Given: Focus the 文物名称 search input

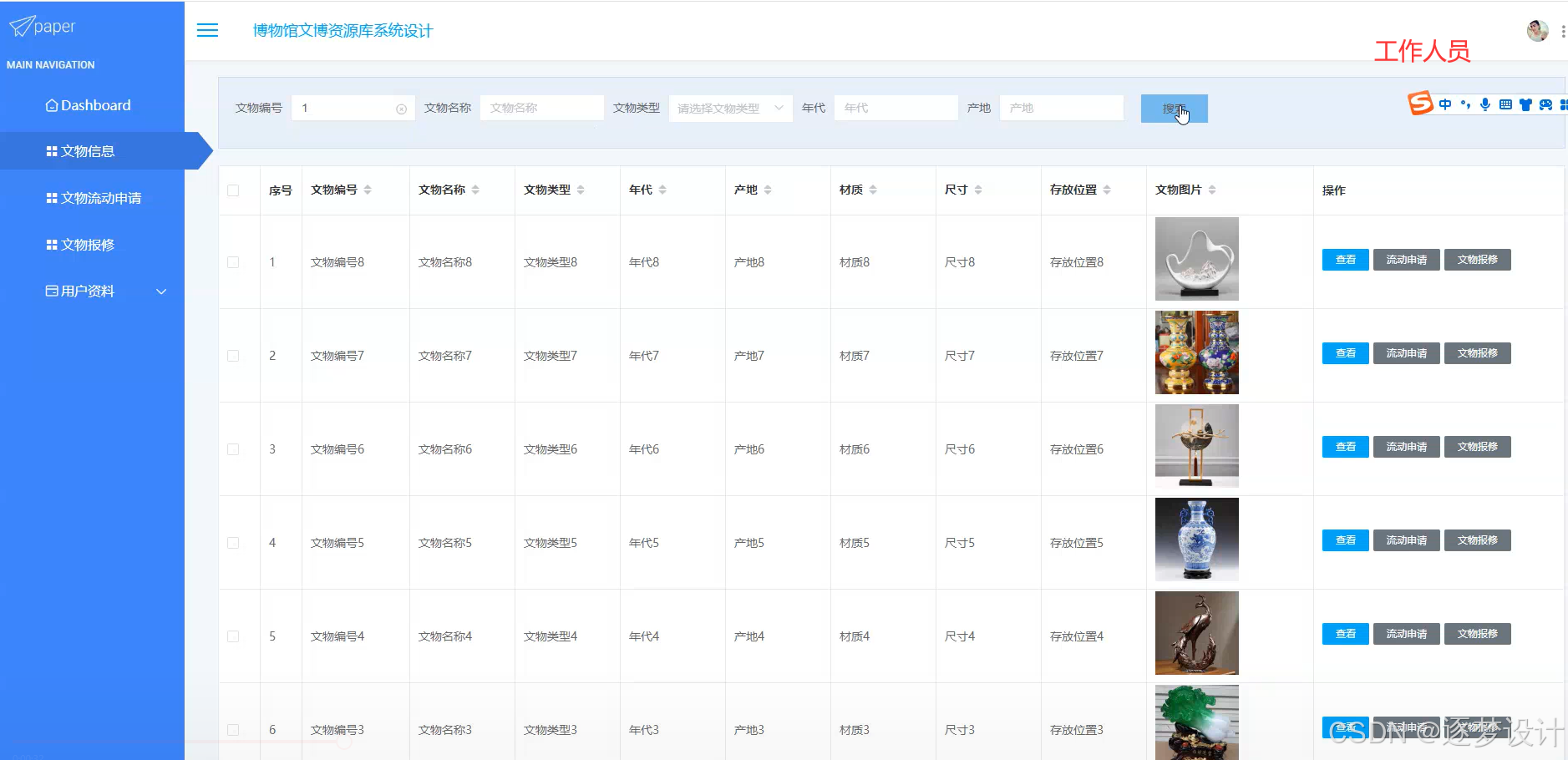Looking at the screenshot, I should tap(541, 109).
